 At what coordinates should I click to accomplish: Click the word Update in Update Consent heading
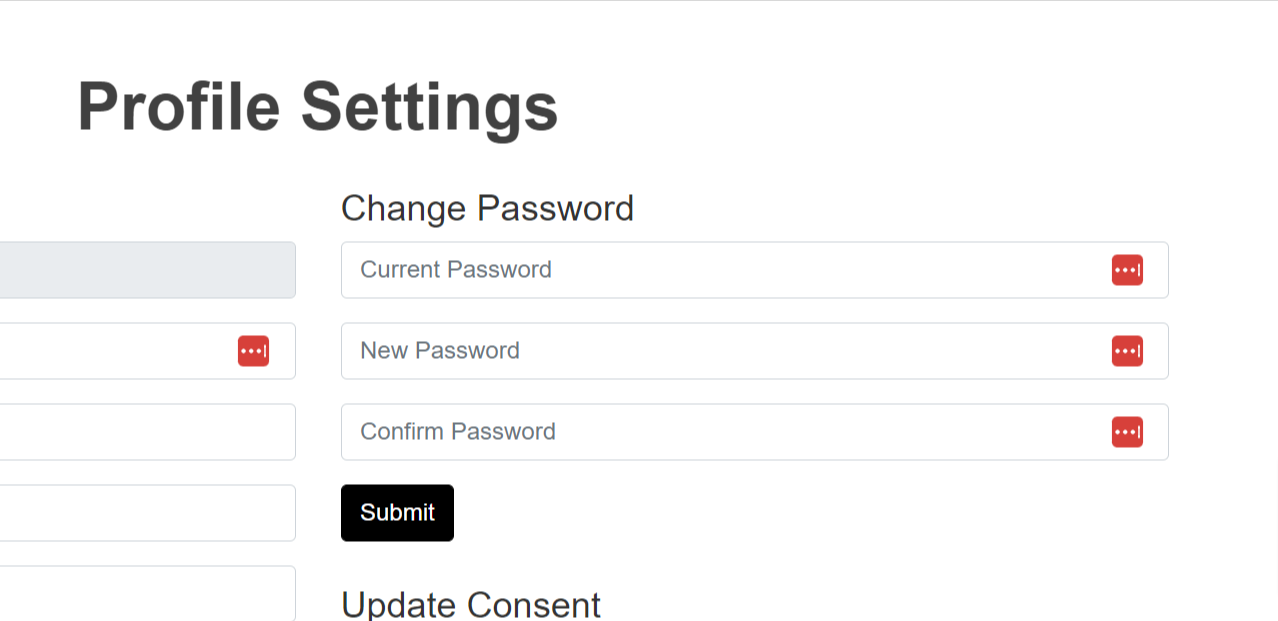click(x=399, y=606)
